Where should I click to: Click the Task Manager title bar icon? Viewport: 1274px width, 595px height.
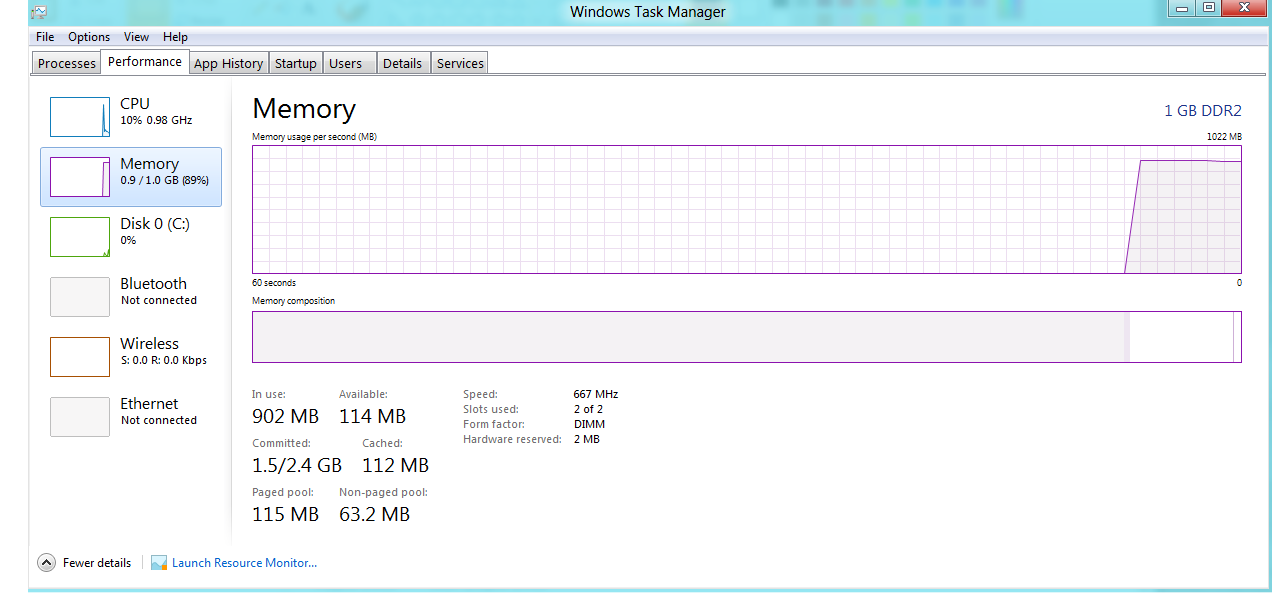tap(38, 12)
